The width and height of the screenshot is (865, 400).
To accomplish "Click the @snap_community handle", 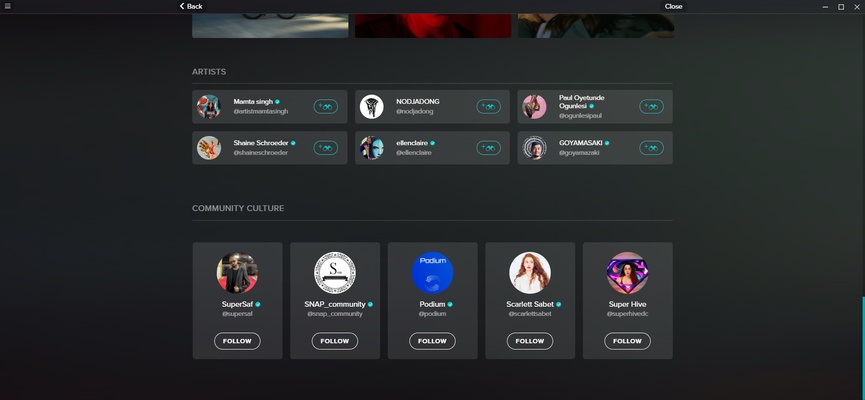I will click(x=335, y=314).
